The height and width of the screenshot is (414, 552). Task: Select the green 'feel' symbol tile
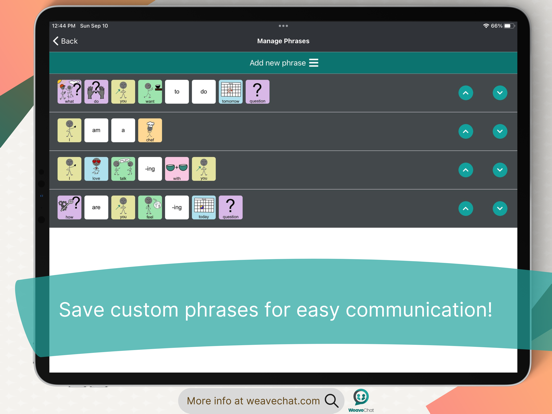tap(150, 208)
